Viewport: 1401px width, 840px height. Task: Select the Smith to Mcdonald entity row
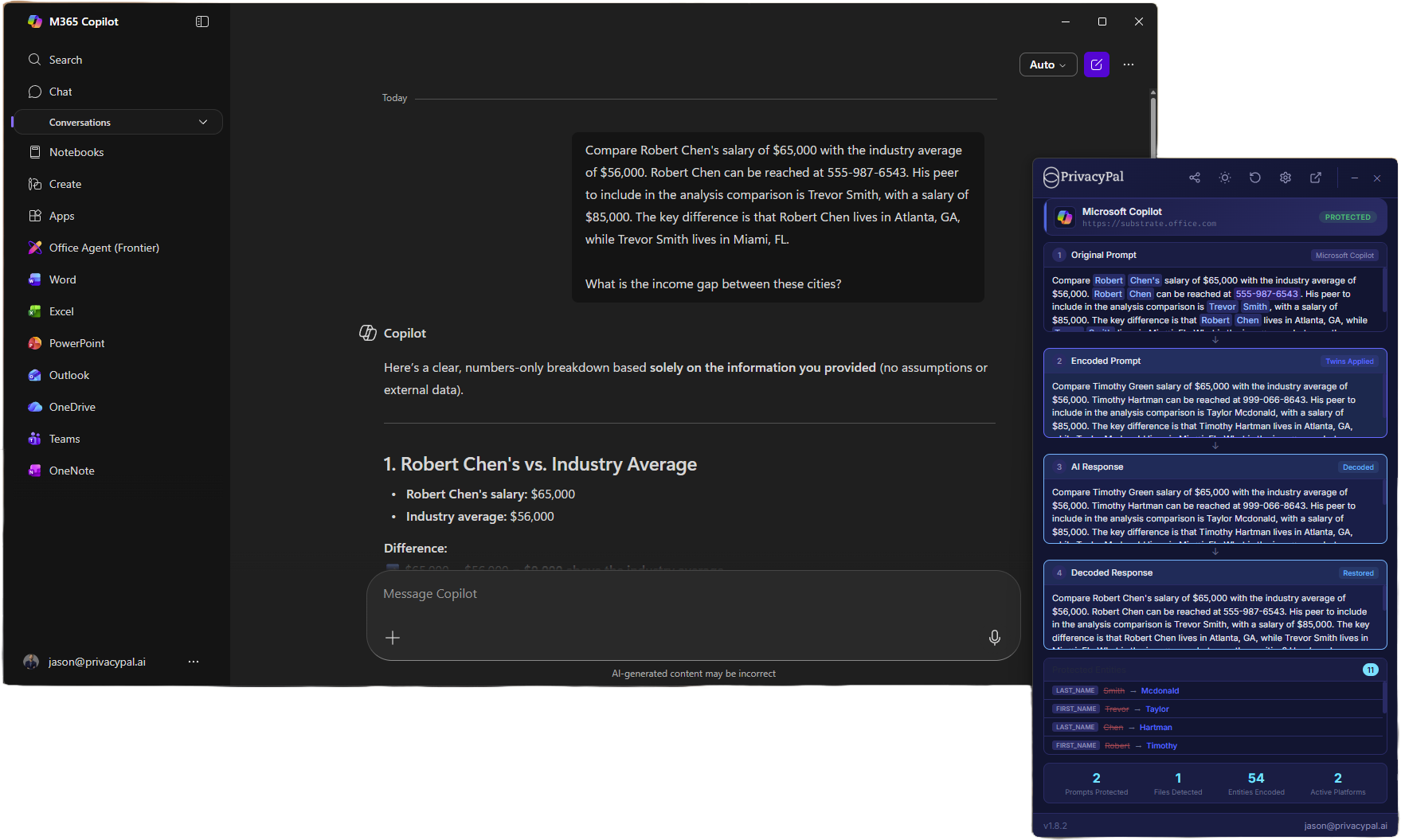[x=1214, y=691]
